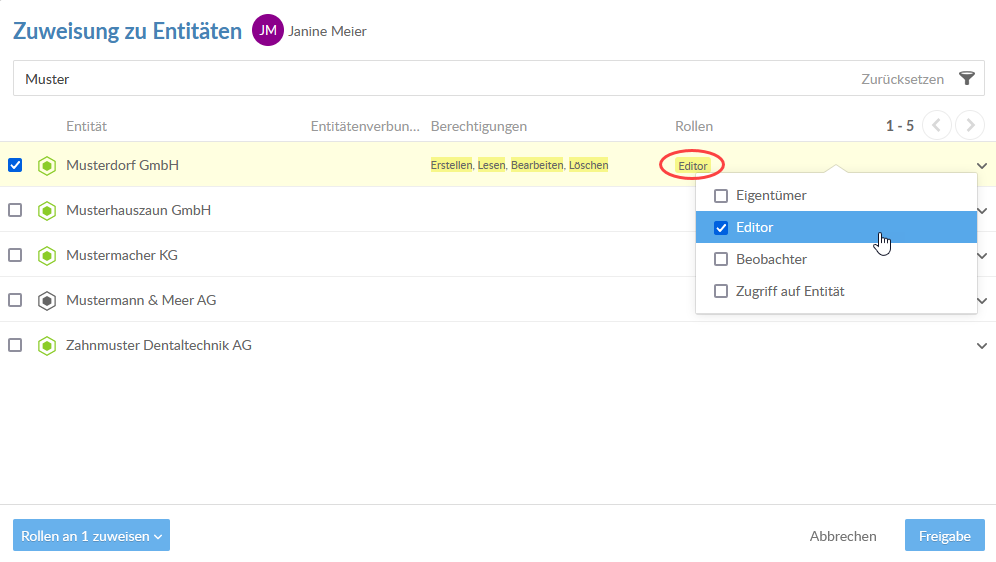Viewport: 996px width, 562px height.
Task: Tick the Zugriff auf Entität checkbox
Action: [x=721, y=291]
